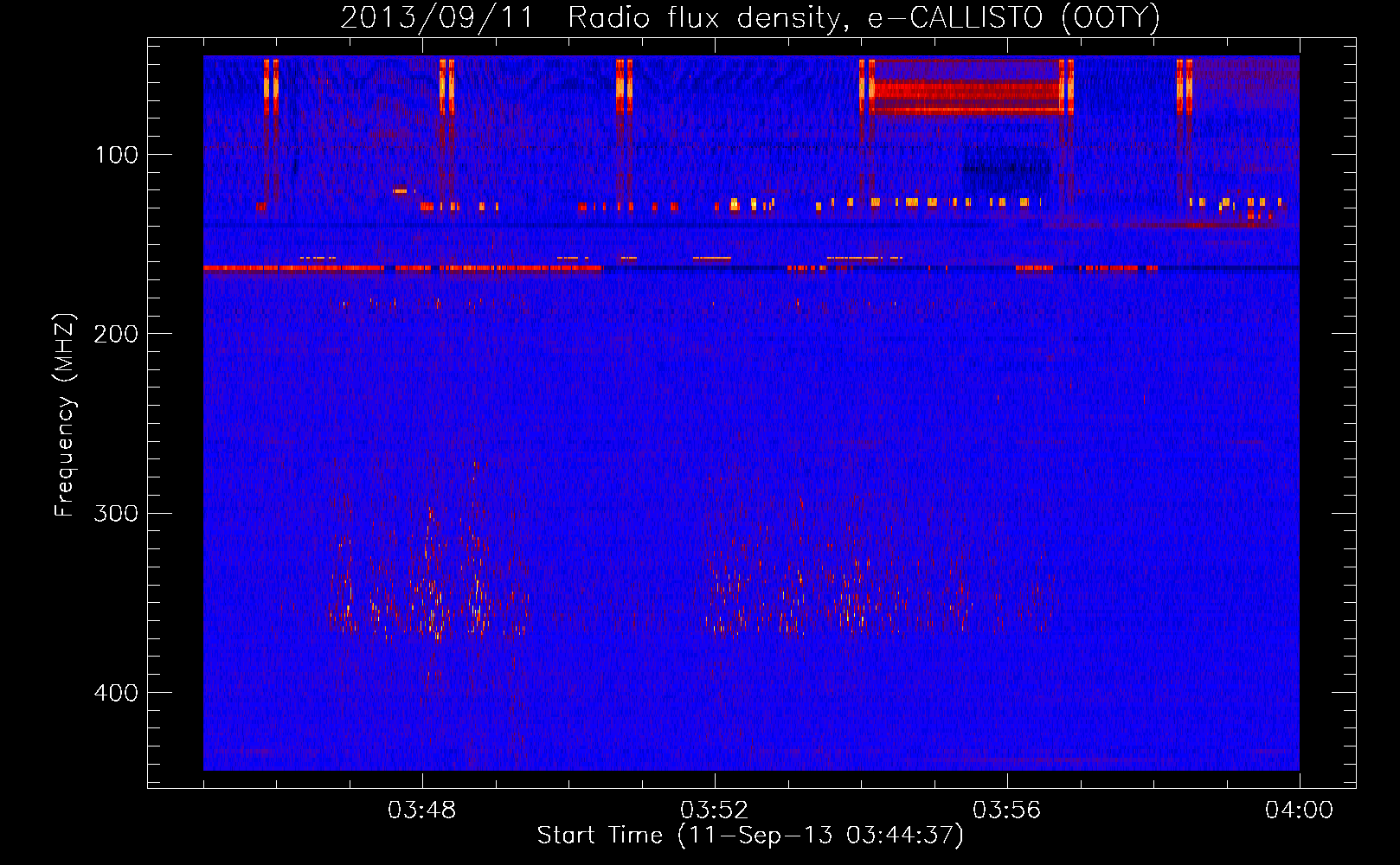Click the "Start Time (11-Sep-13 03:44:37)" label

(750, 836)
